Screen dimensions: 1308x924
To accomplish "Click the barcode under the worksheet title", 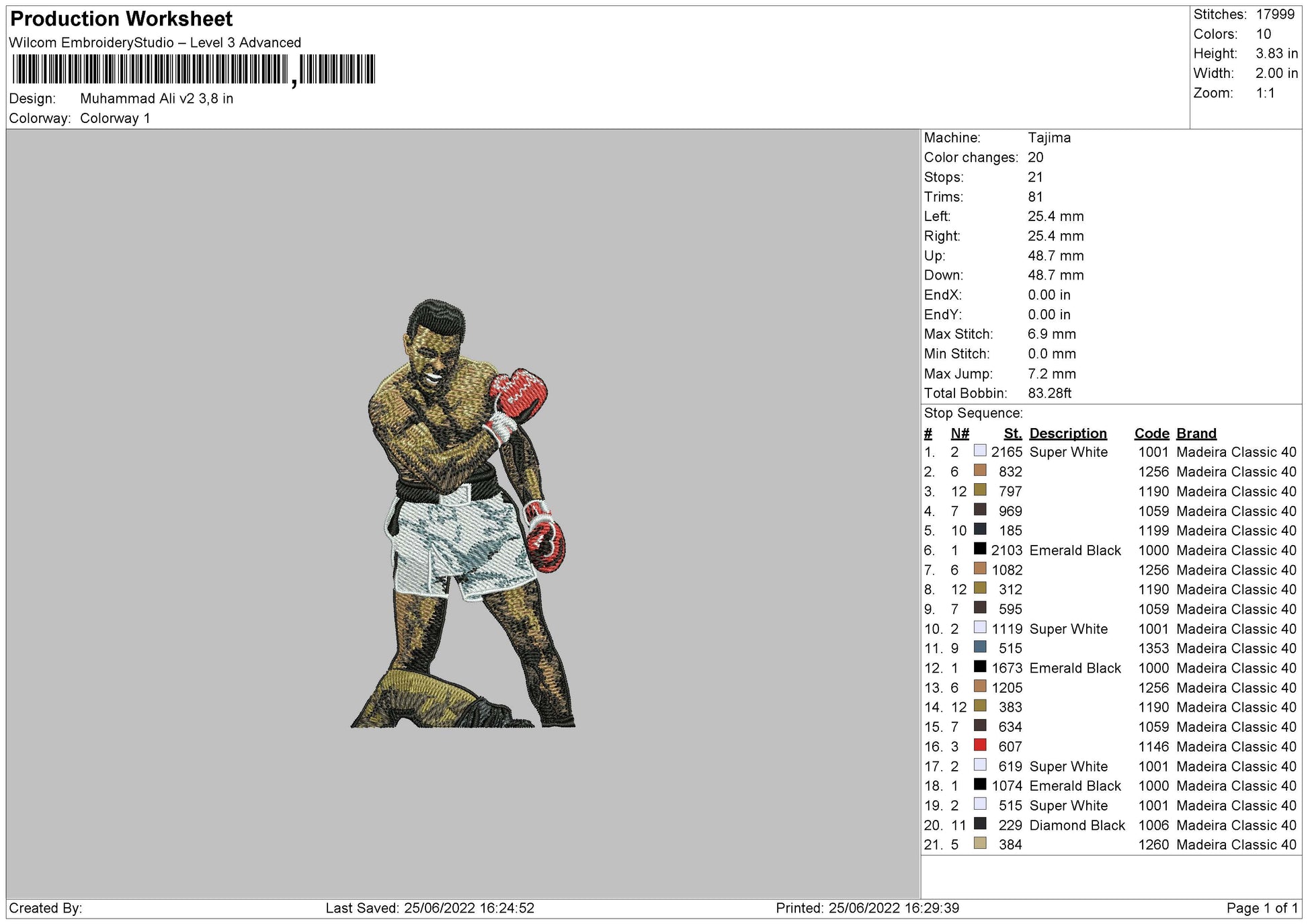I will coord(194,69).
